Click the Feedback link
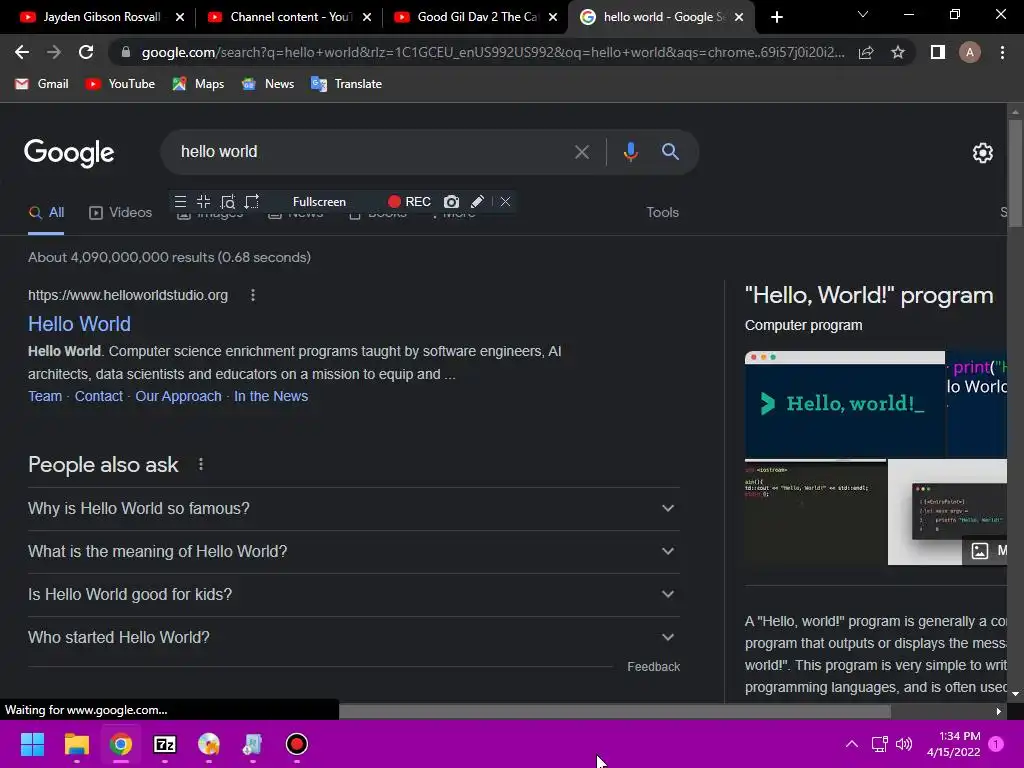This screenshot has height=768, width=1024. pyautogui.click(x=654, y=667)
